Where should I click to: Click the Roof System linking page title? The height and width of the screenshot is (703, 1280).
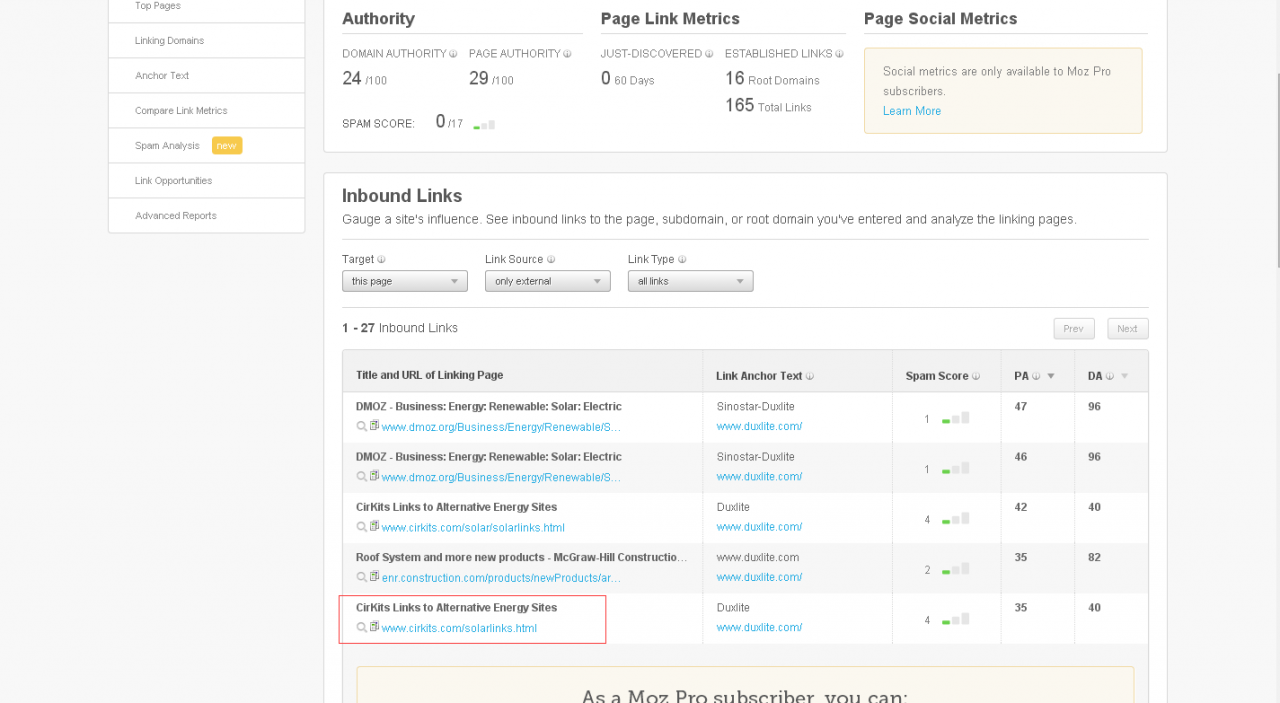pos(522,557)
